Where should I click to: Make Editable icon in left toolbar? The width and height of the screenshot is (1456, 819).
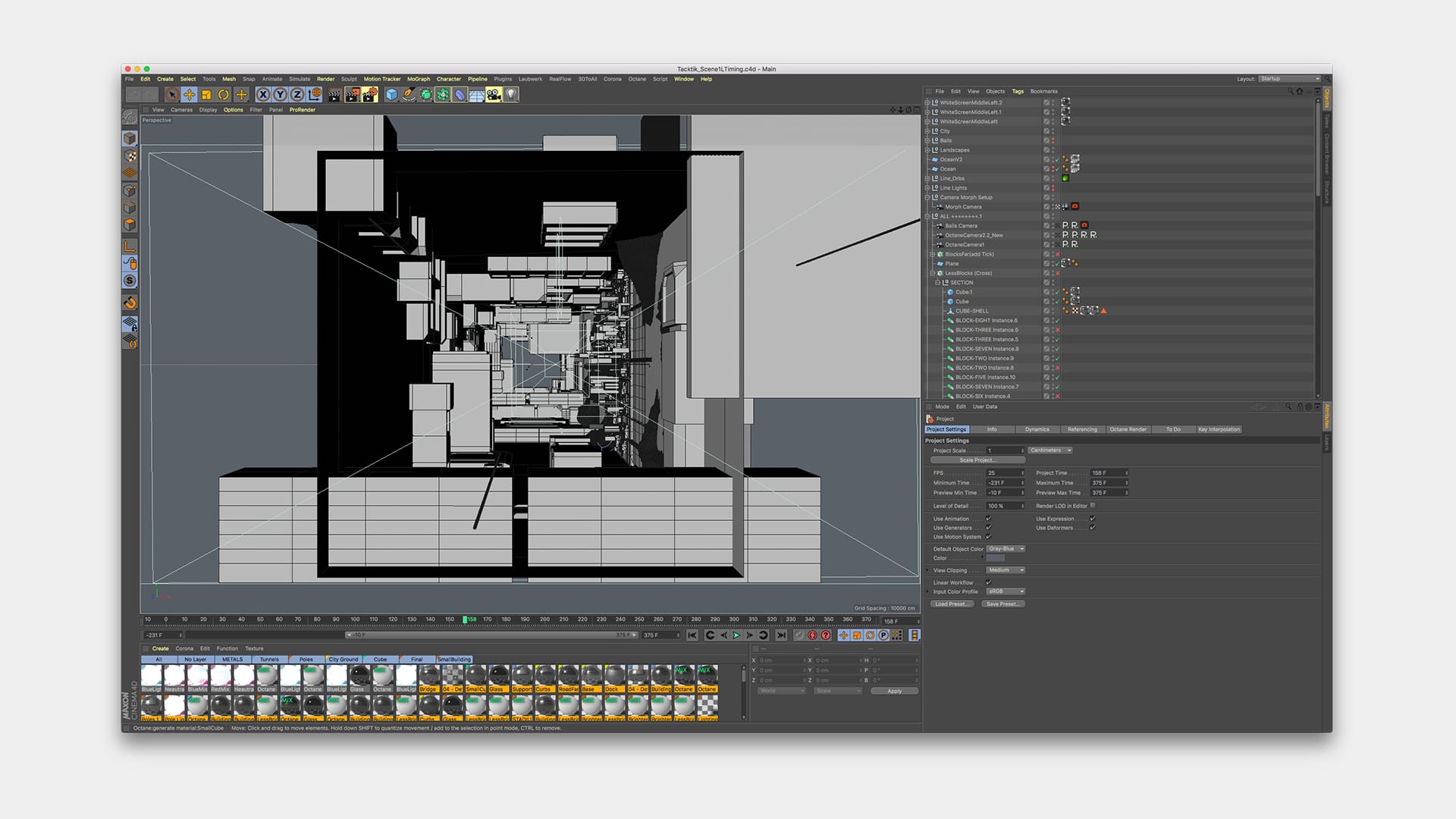pos(130,118)
